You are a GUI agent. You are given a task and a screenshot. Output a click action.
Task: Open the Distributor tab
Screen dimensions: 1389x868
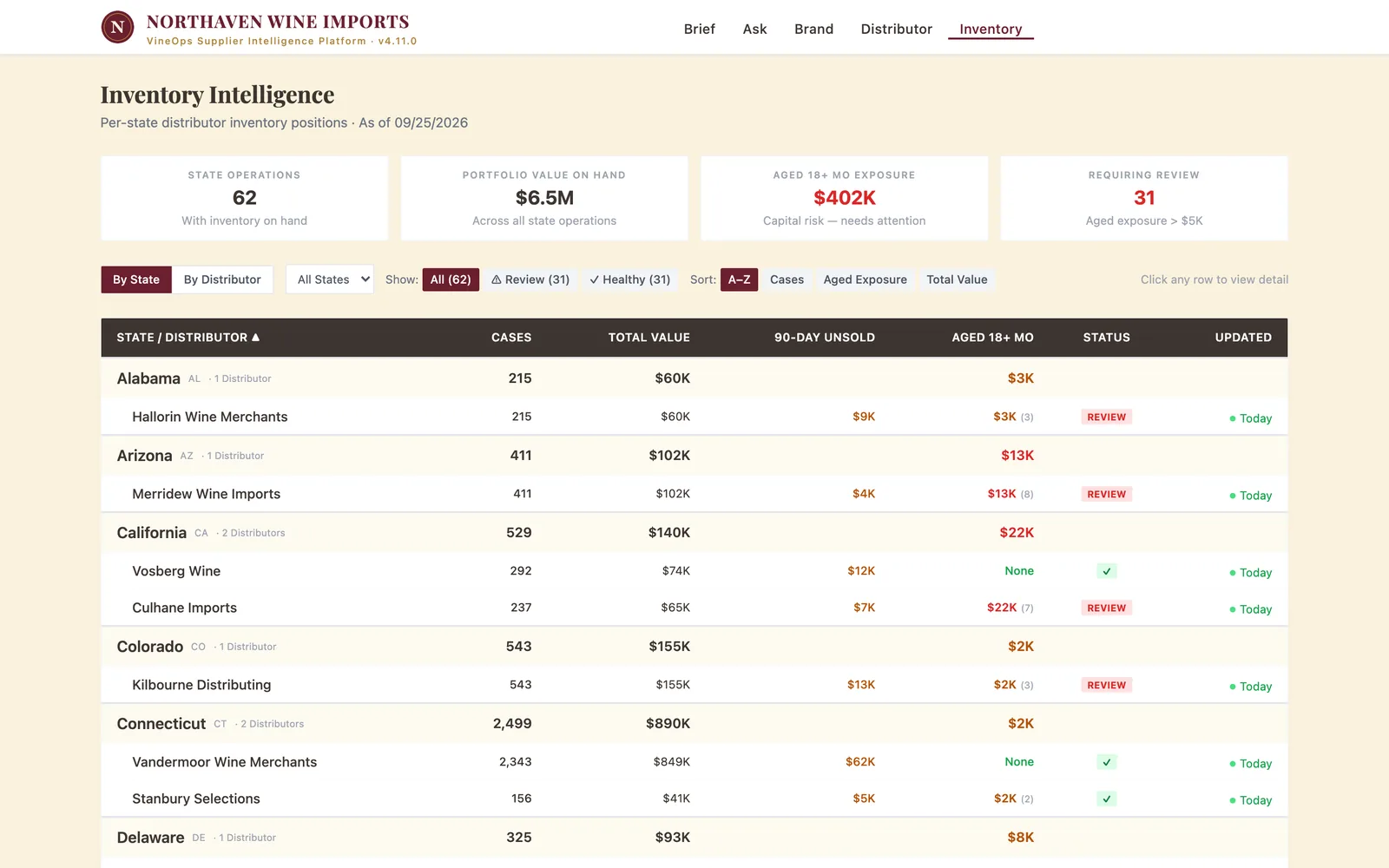point(896,29)
